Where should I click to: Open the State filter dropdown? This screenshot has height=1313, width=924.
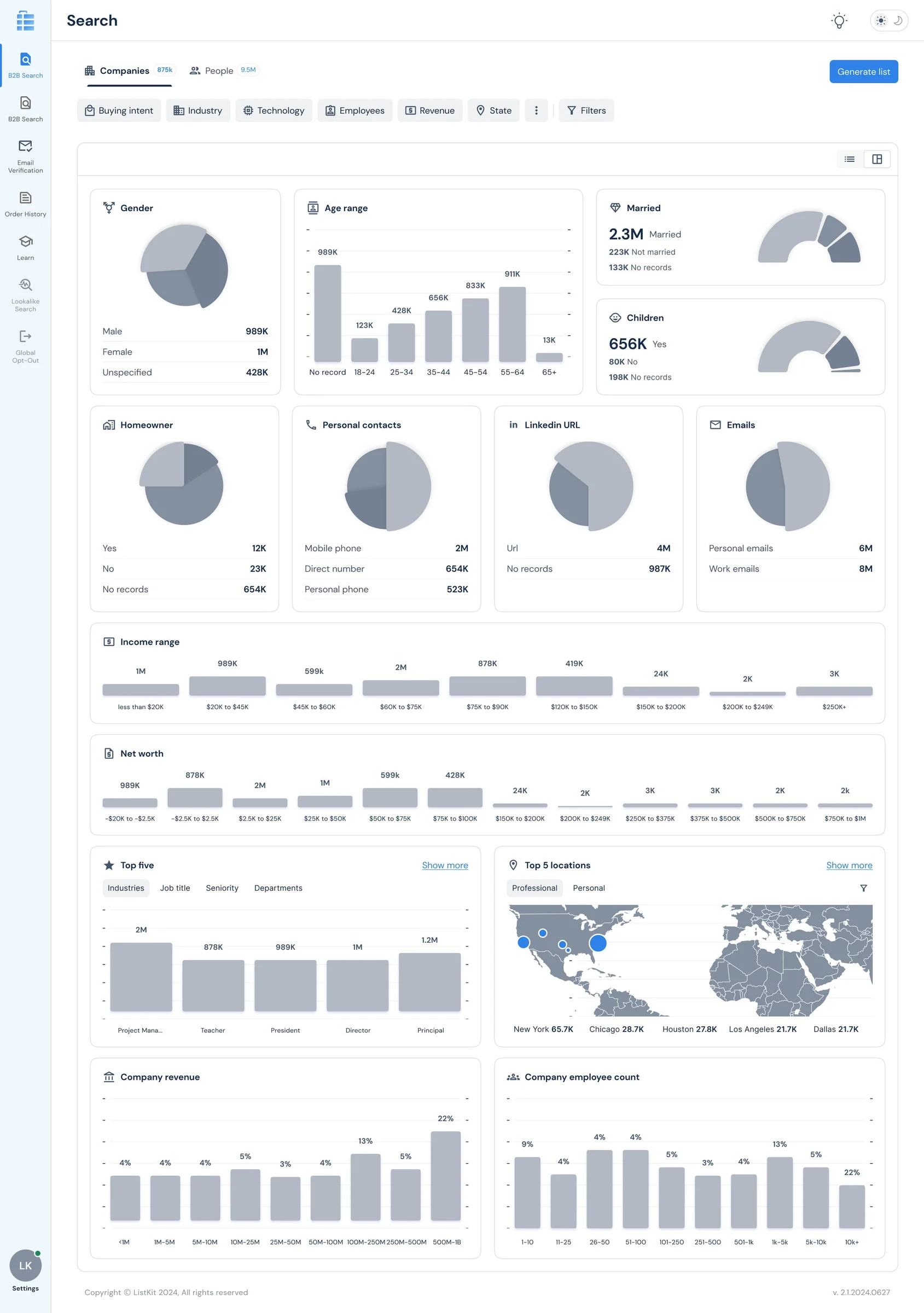[x=493, y=111]
